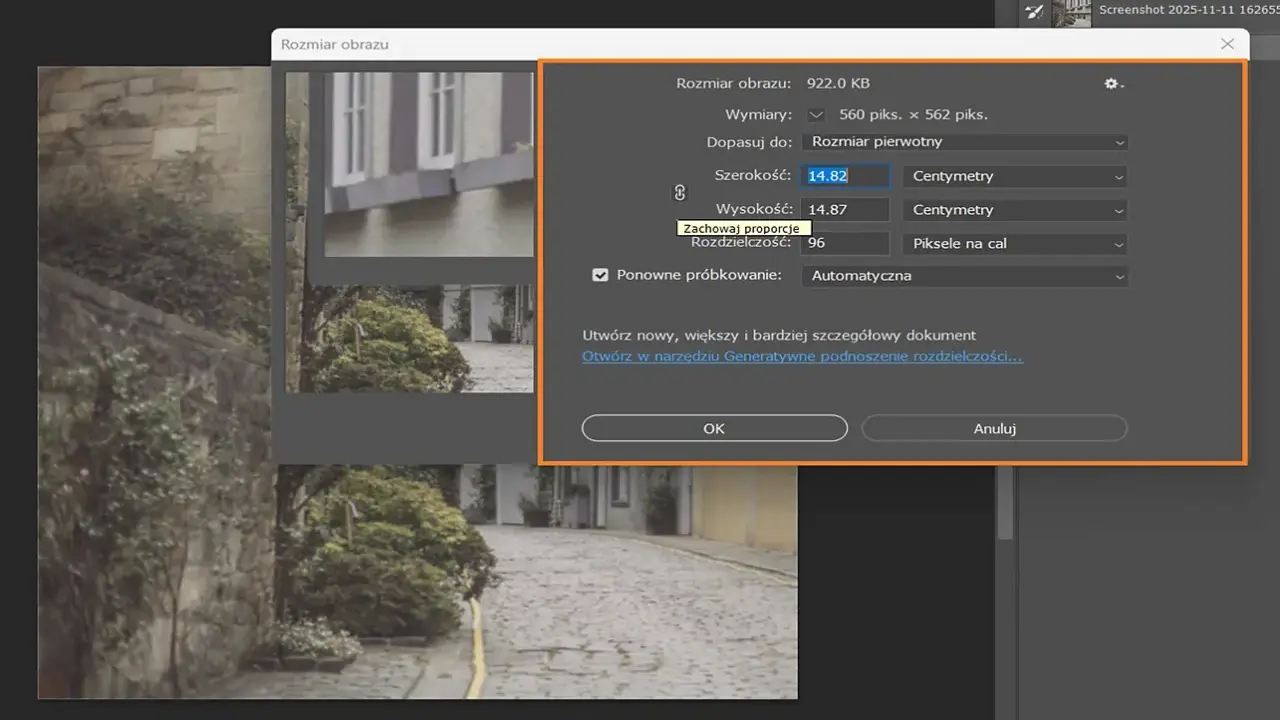Click the Screenshot 2025-11-11 file name

[x=1188, y=10]
